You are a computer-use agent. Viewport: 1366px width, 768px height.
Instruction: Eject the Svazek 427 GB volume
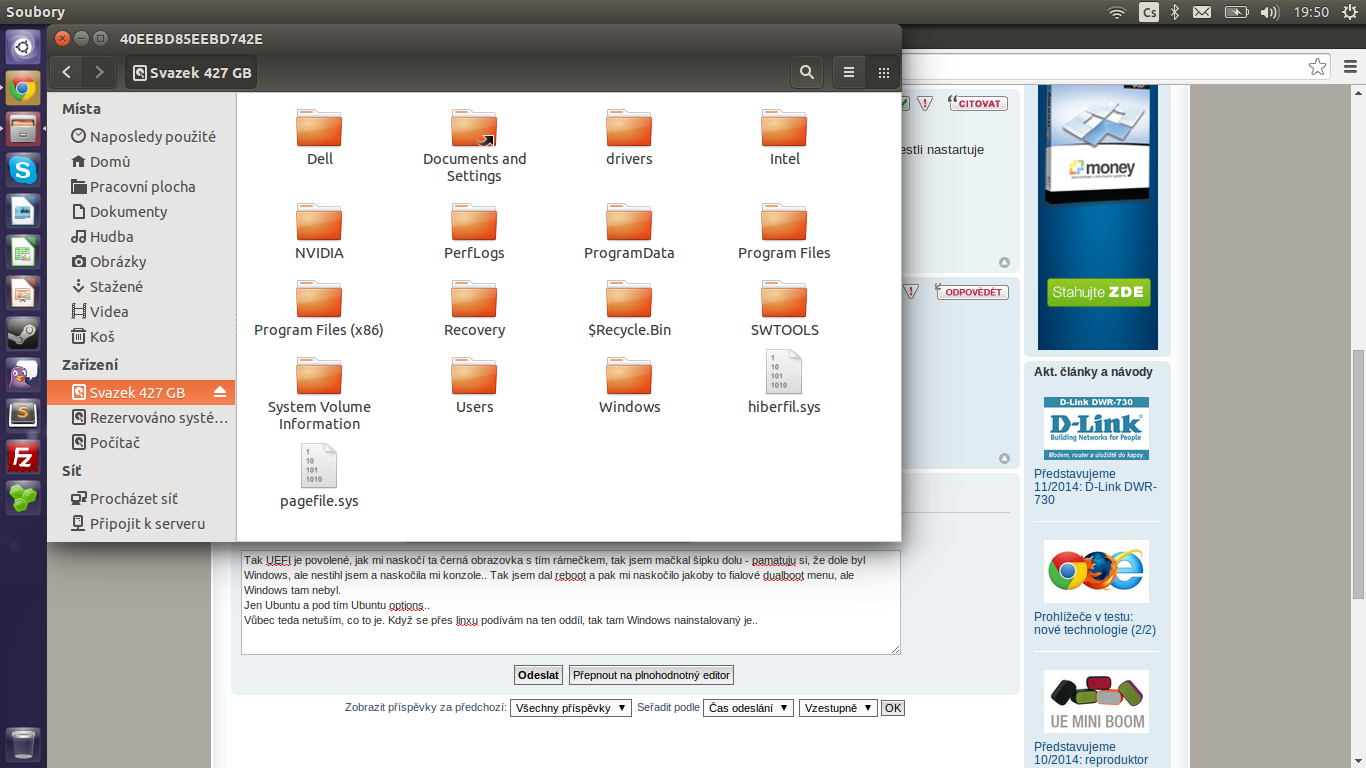pyautogui.click(x=220, y=392)
